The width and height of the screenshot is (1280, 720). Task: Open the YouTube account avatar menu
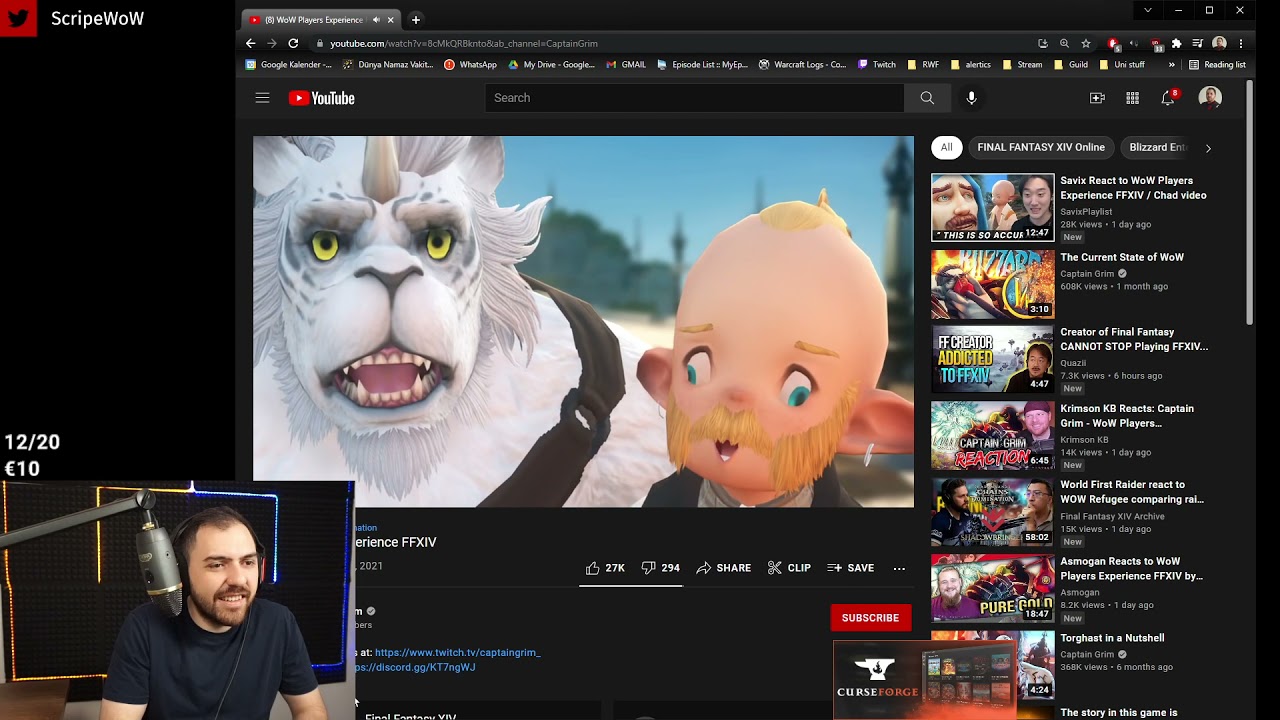tap(1210, 98)
